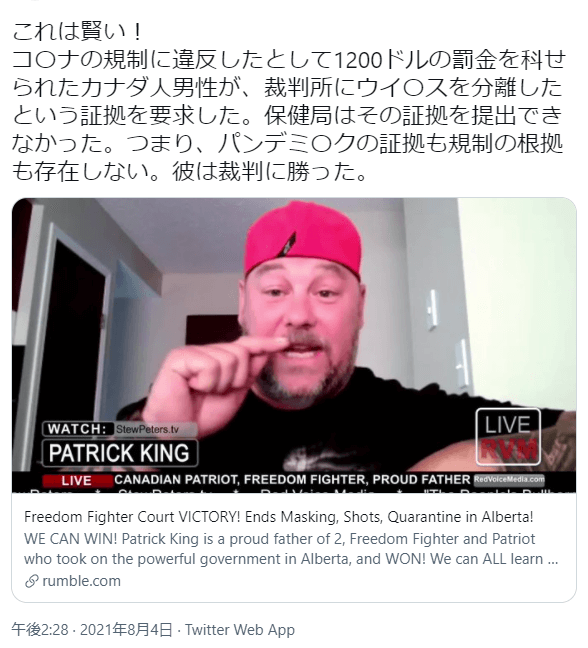The image size is (588, 648).
Task: Click the "Twitter Web App" source label
Action: [x=240, y=629]
